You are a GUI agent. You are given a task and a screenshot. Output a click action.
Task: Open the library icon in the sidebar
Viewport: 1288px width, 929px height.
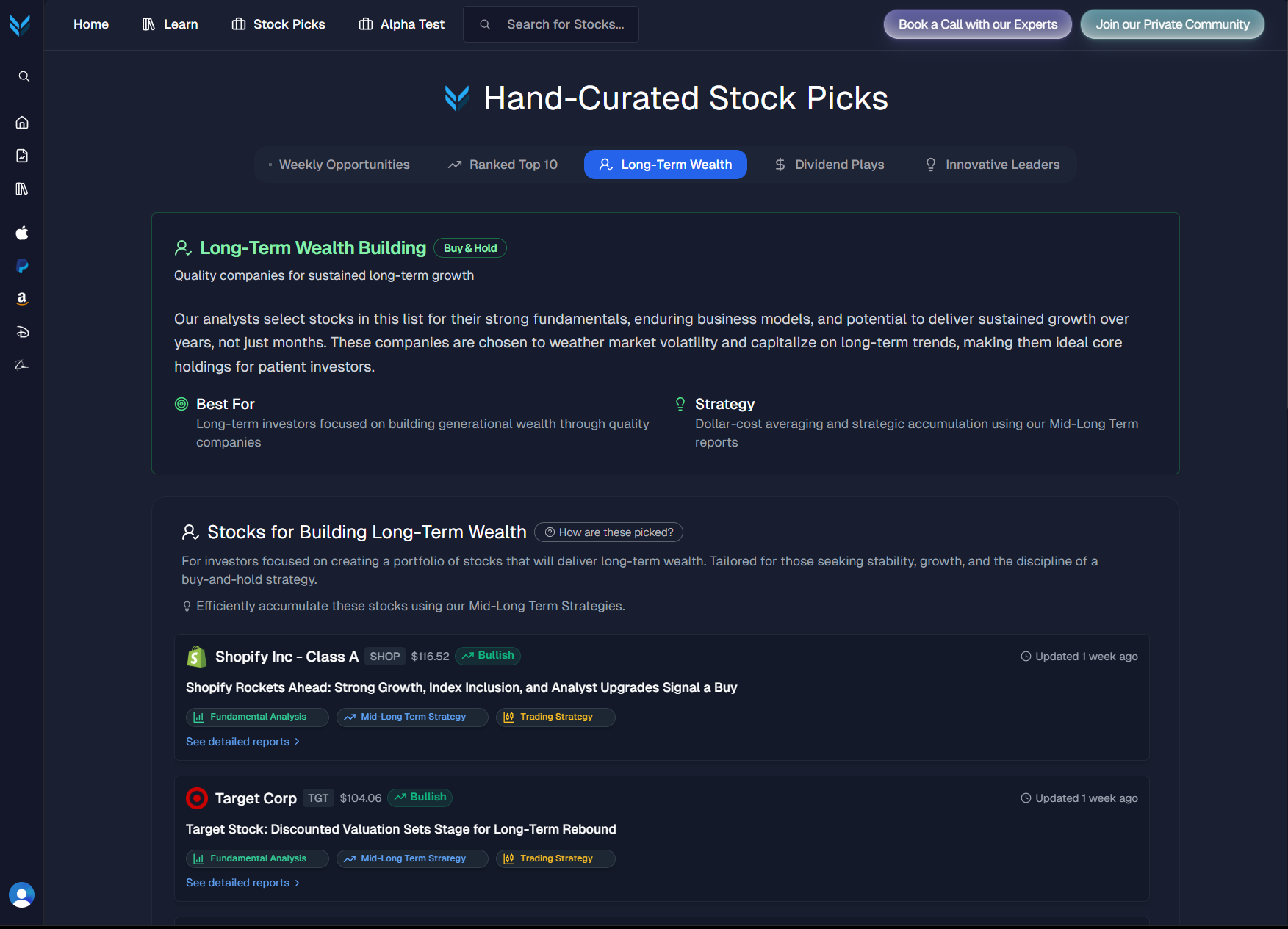[x=23, y=189]
